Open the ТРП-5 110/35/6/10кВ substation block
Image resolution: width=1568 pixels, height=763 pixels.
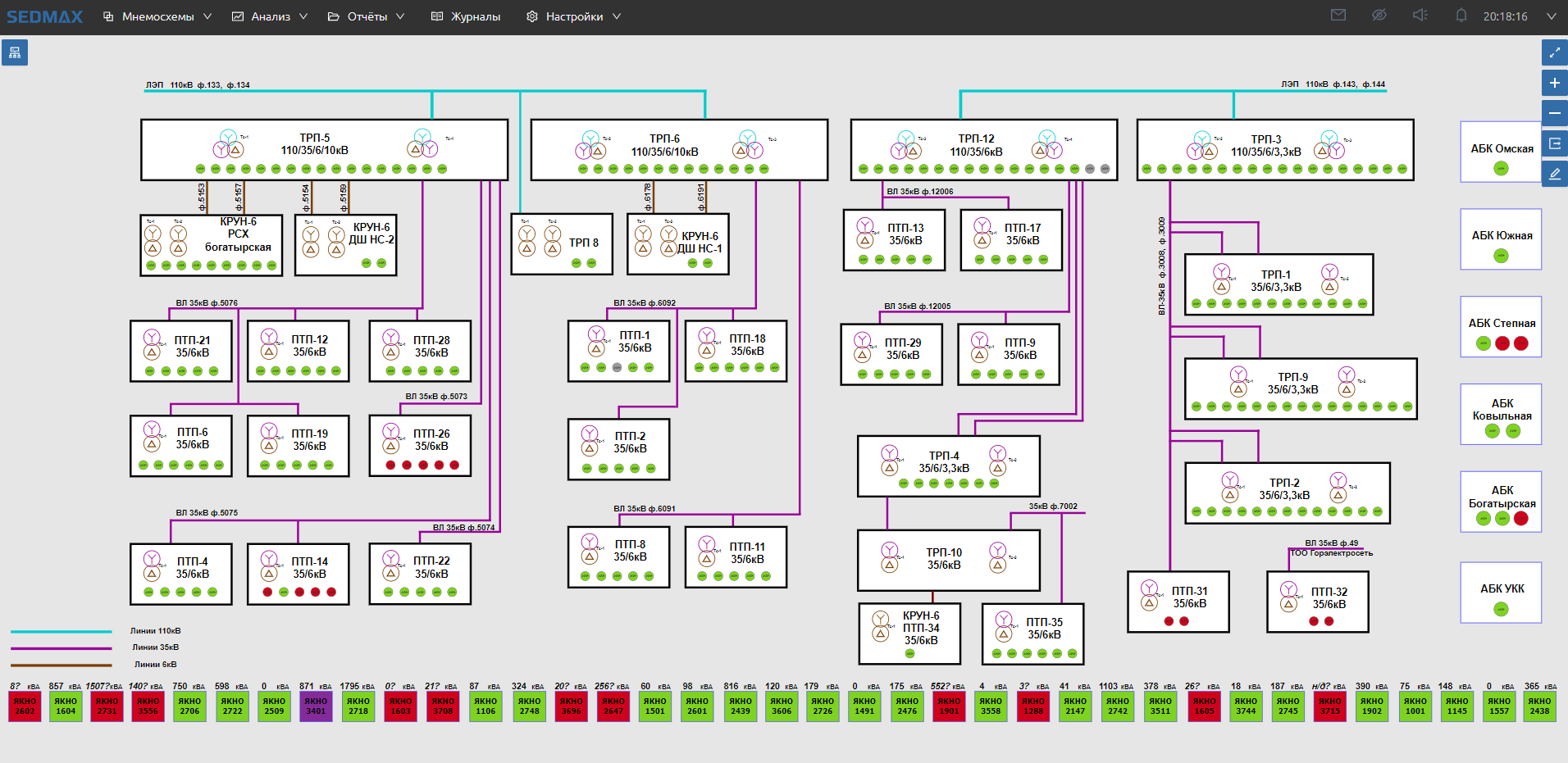(x=324, y=149)
